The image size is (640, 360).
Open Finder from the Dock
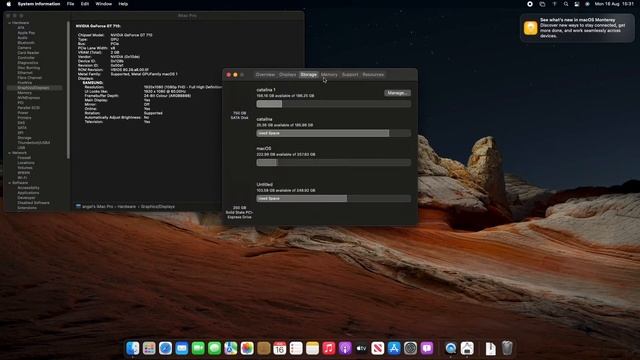pyautogui.click(x=133, y=348)
